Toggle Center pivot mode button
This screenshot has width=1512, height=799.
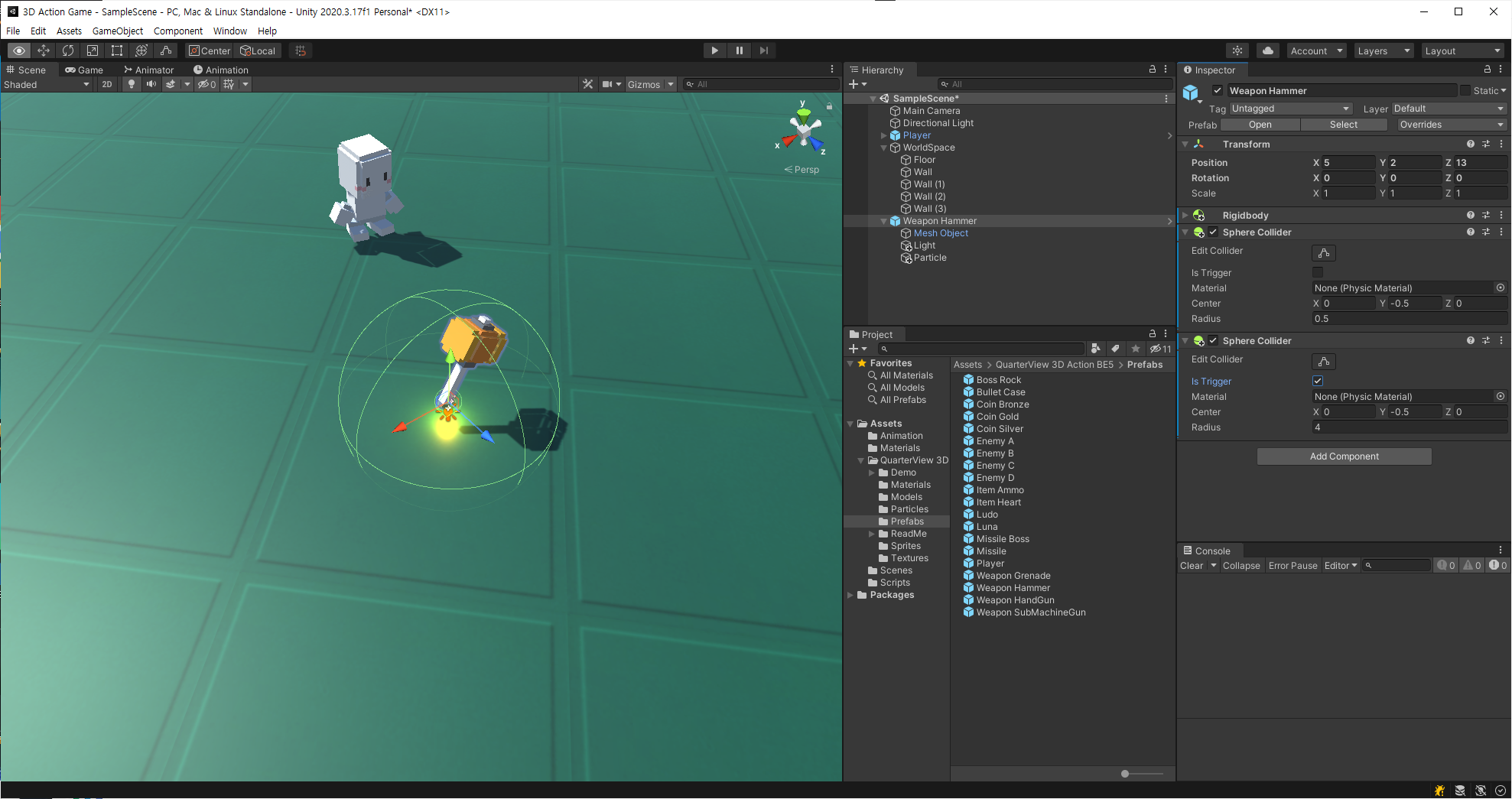[210, 50]
